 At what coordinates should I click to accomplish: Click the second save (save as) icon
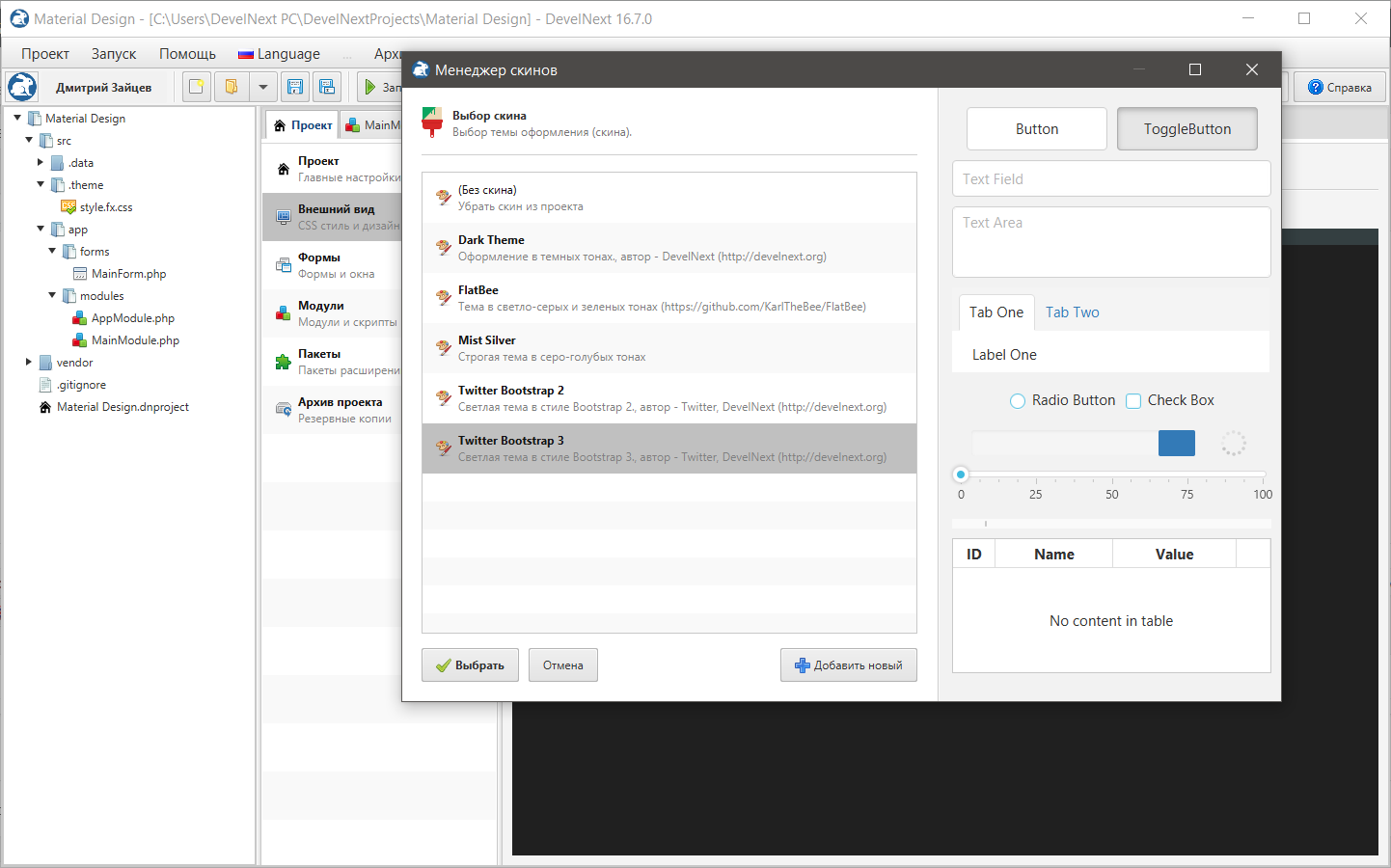pyautogui.click(x=327, y=87)
